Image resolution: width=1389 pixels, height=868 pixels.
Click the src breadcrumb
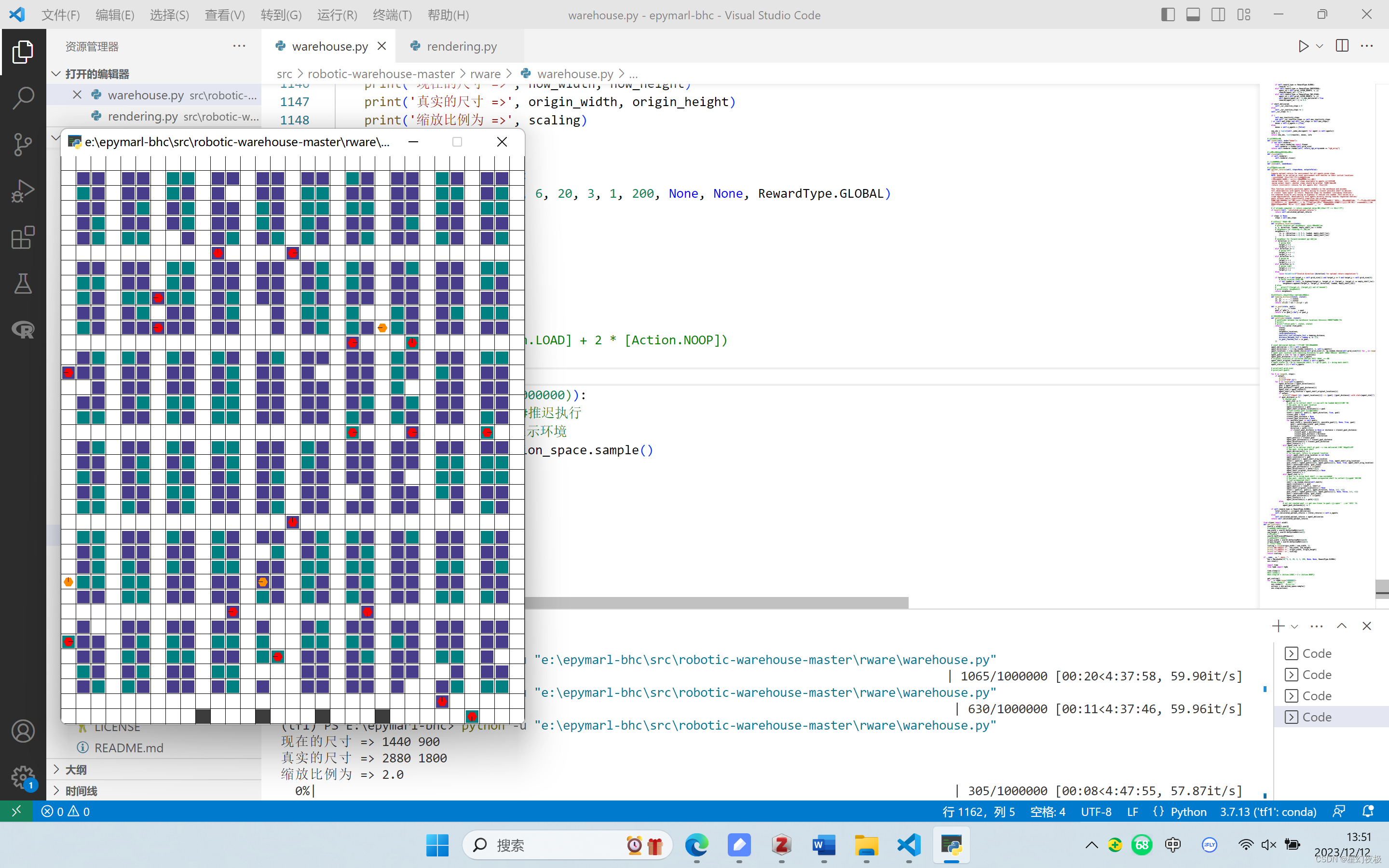(284, 73)
